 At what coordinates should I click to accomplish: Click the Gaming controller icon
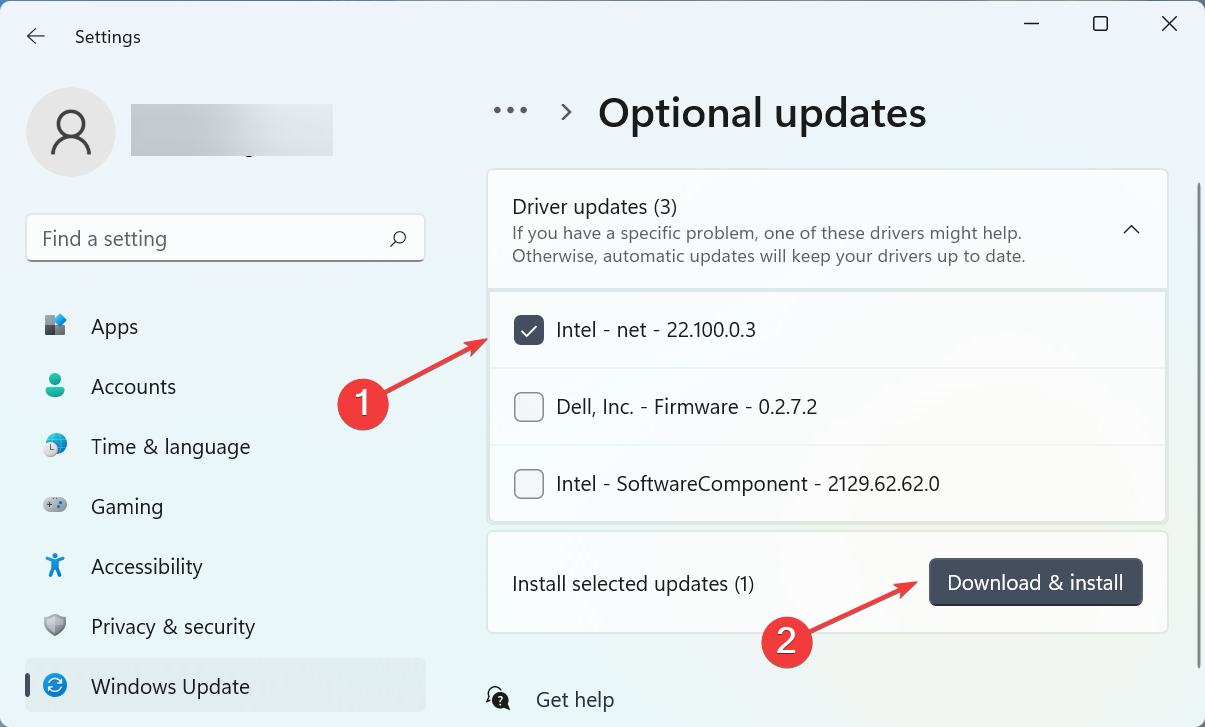coord(55,507)
